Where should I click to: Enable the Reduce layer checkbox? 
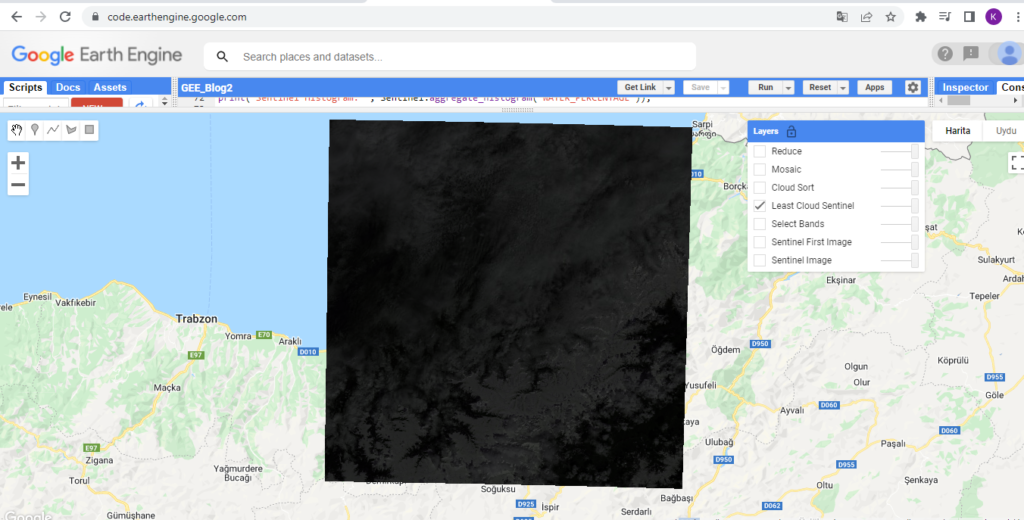[760, 151]
